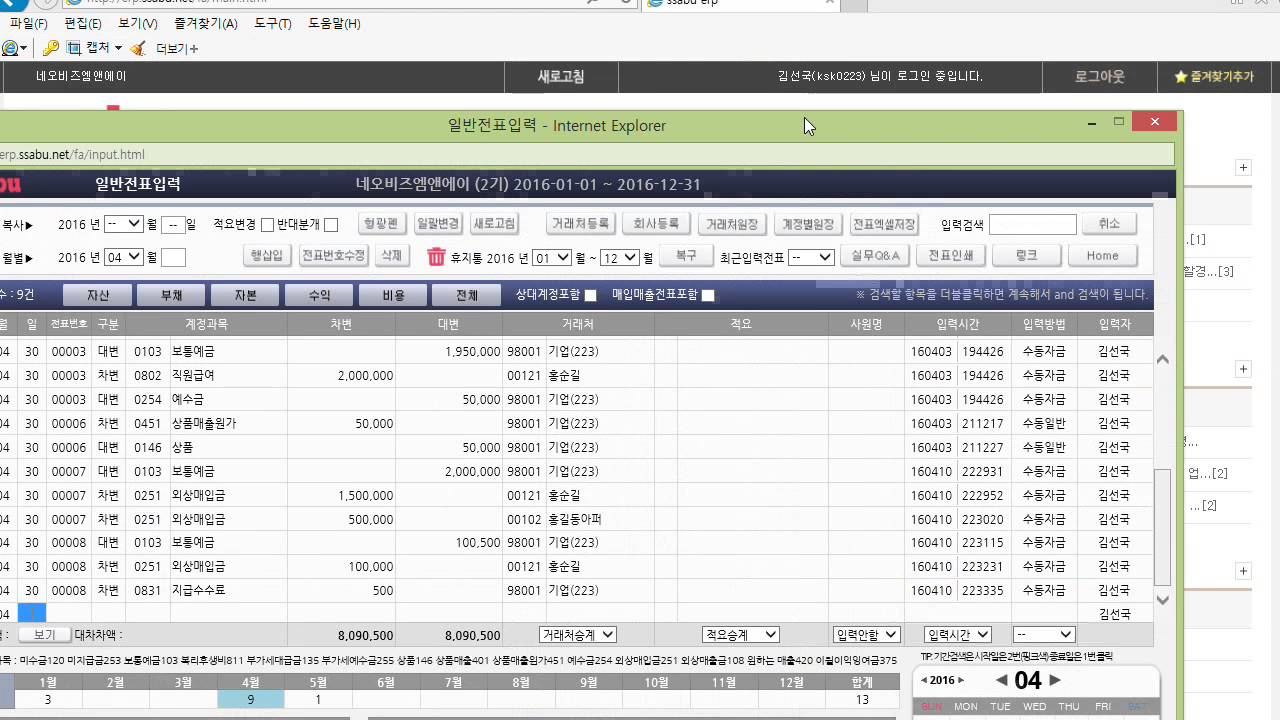Open the 적요승계 dropdown
1280x720 pixels.
pyautogui.click(x=740, y=635)
